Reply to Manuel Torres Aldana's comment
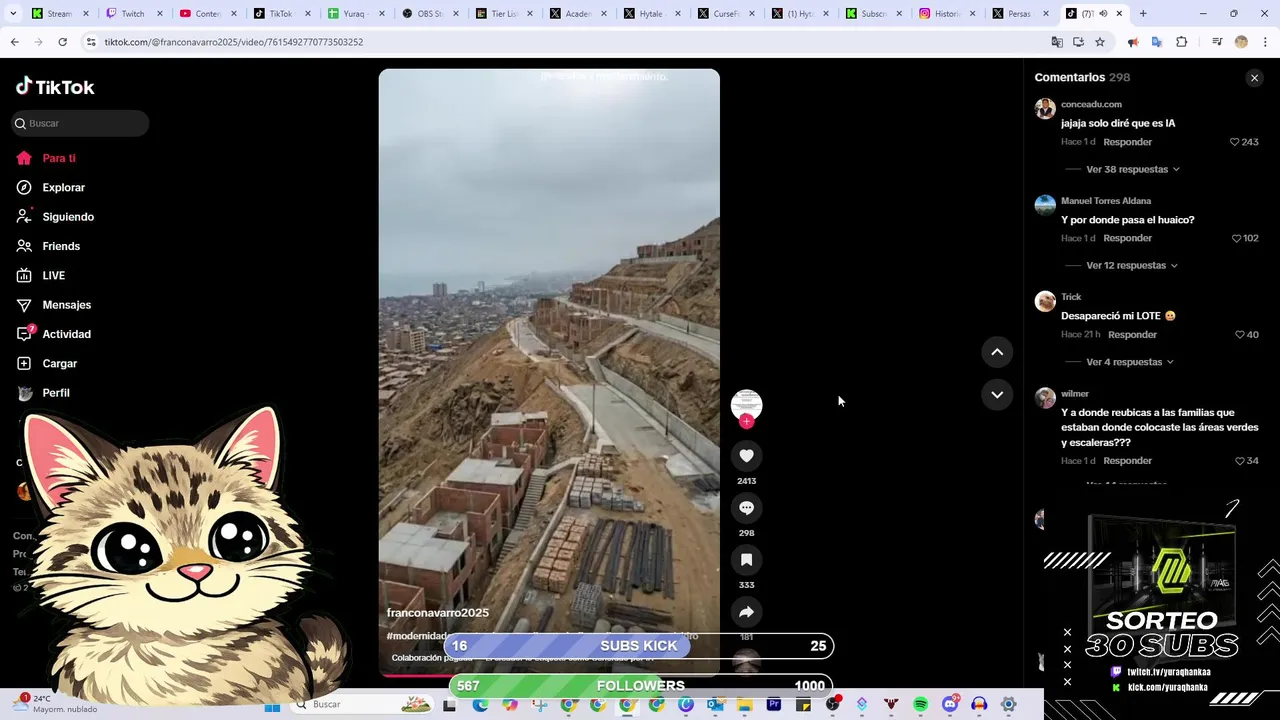This screenshot has width=1280, height=720. coord(1127,238)
